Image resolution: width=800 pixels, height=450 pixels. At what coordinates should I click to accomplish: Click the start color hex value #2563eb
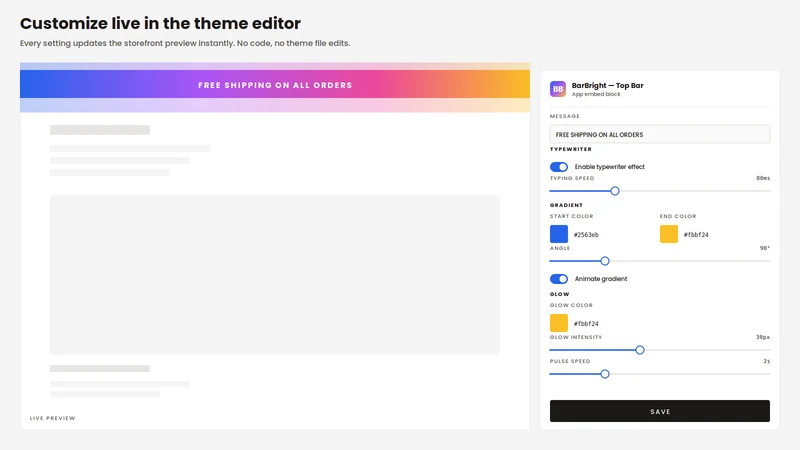point(586,235)
